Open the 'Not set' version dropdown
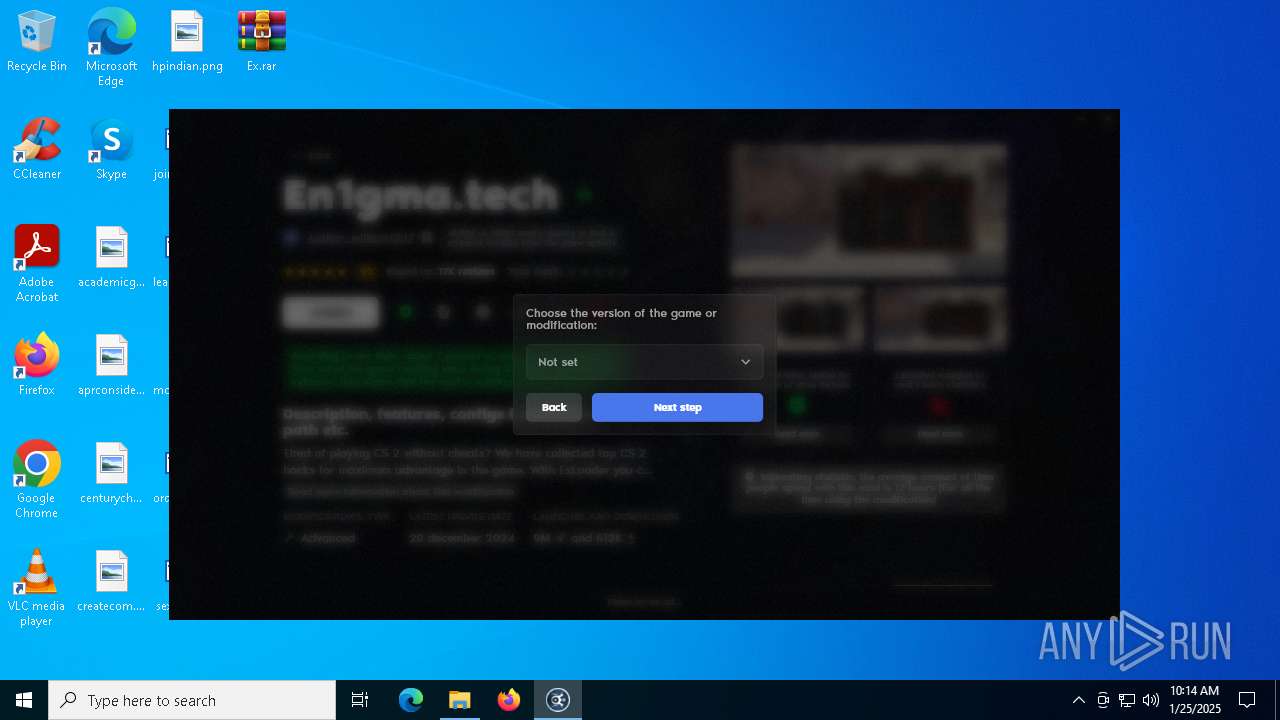The height and width of the screenshot is (720, 1280). tap(644, 362)
